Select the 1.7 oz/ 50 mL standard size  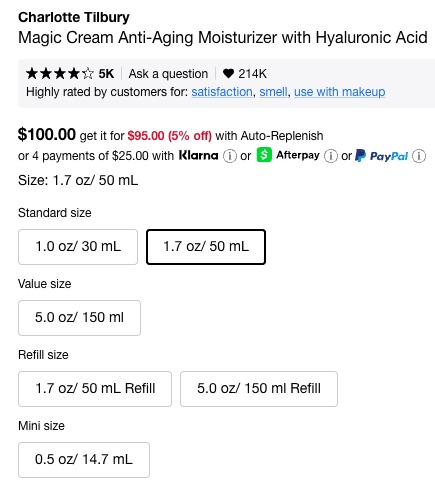[206, 247]
